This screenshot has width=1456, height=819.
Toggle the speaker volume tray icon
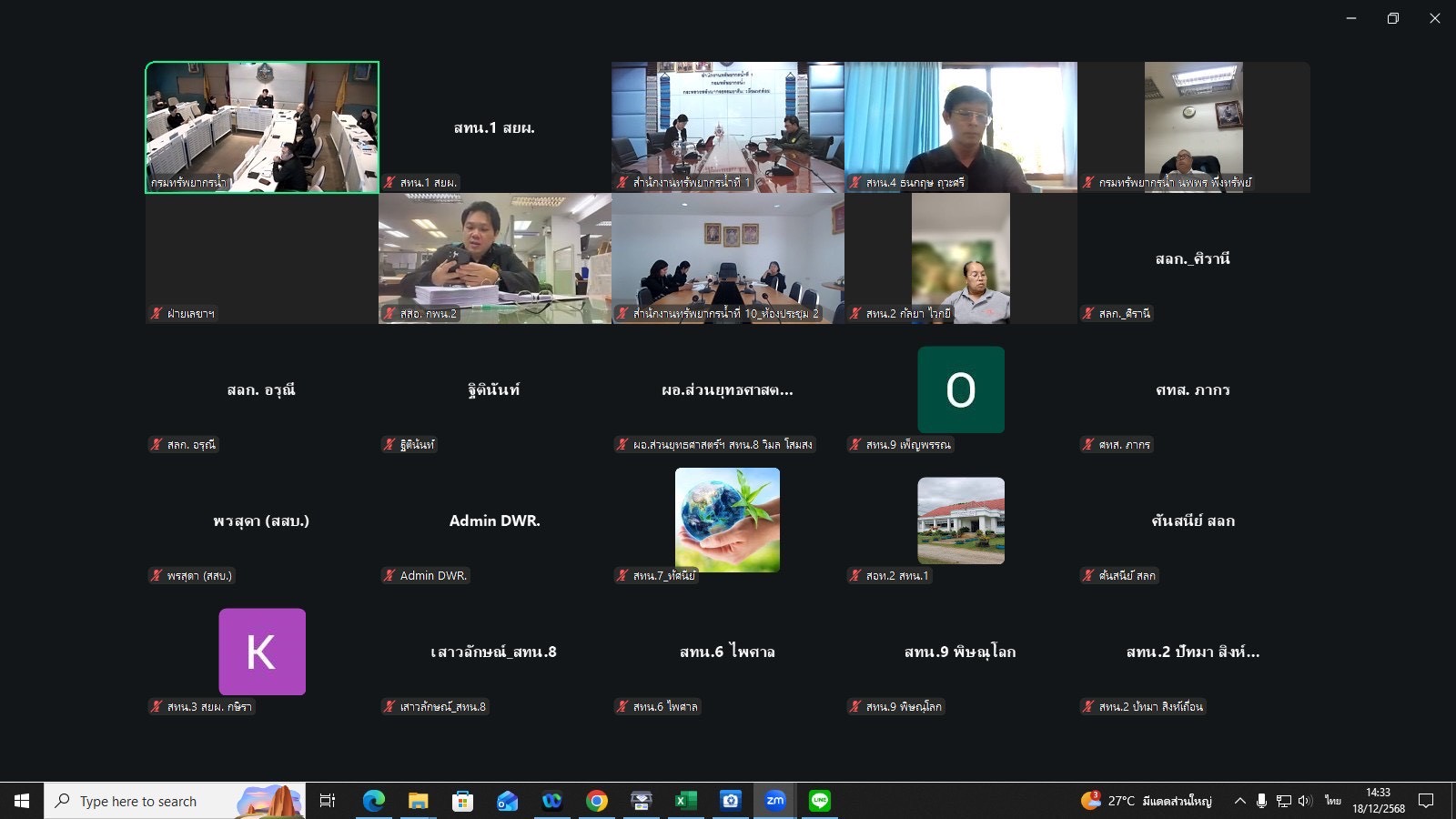point(1305,801)
